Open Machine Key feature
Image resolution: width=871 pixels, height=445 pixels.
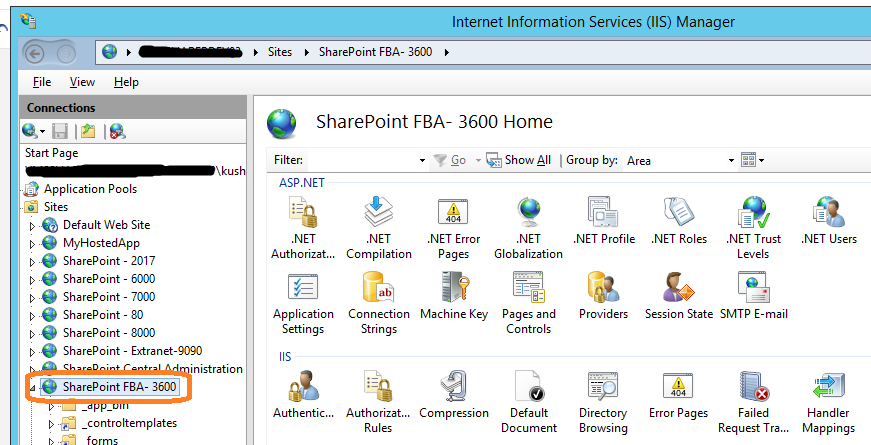point(454,297)
